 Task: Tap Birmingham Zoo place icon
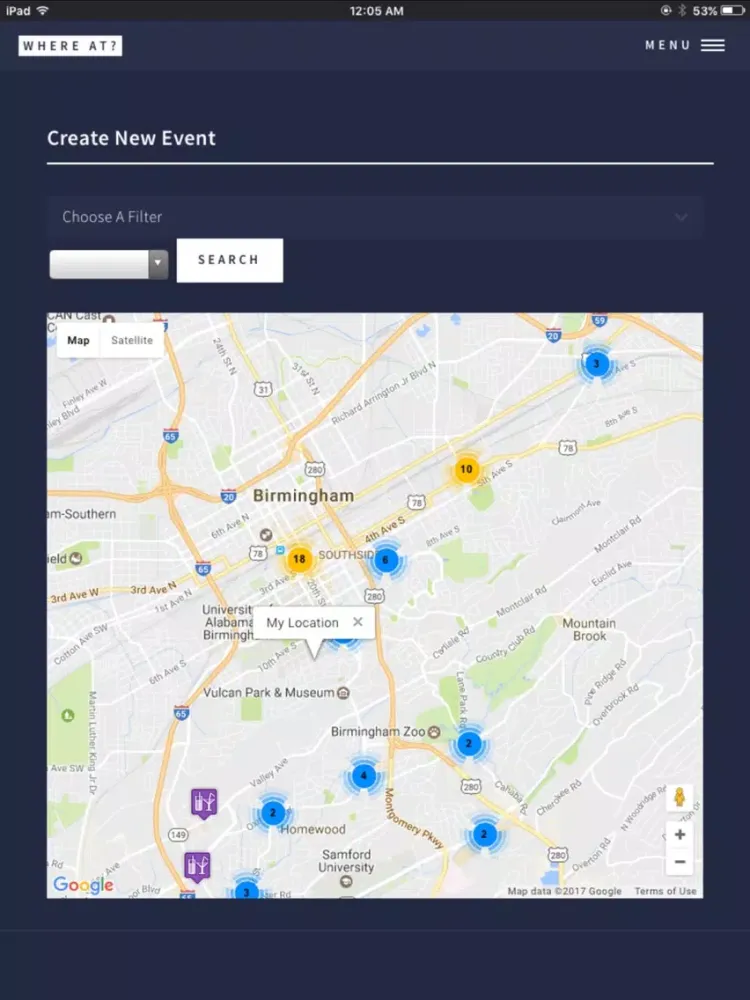434,732
